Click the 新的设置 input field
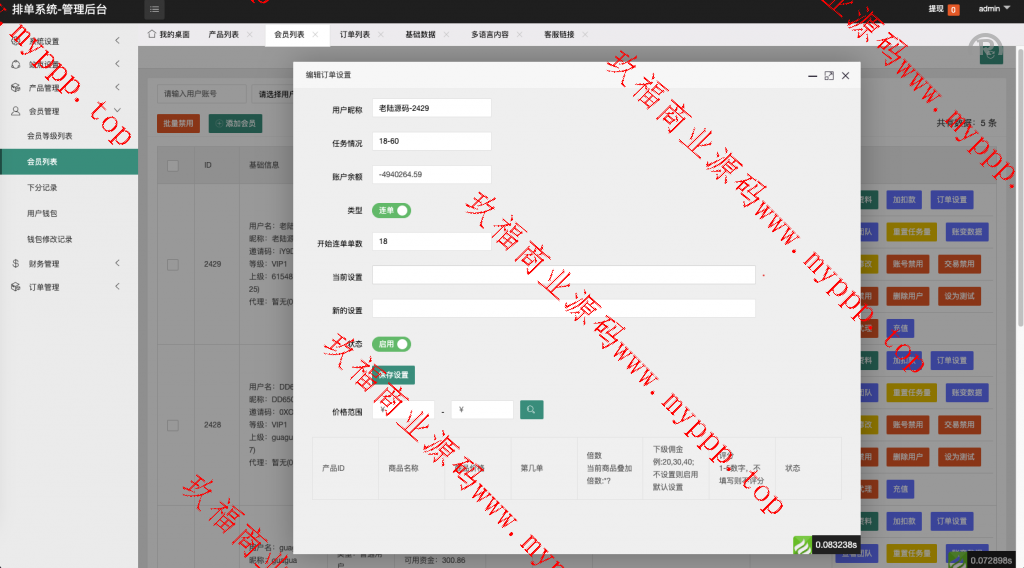This screenshot has width=1024, height=568. 564,309
